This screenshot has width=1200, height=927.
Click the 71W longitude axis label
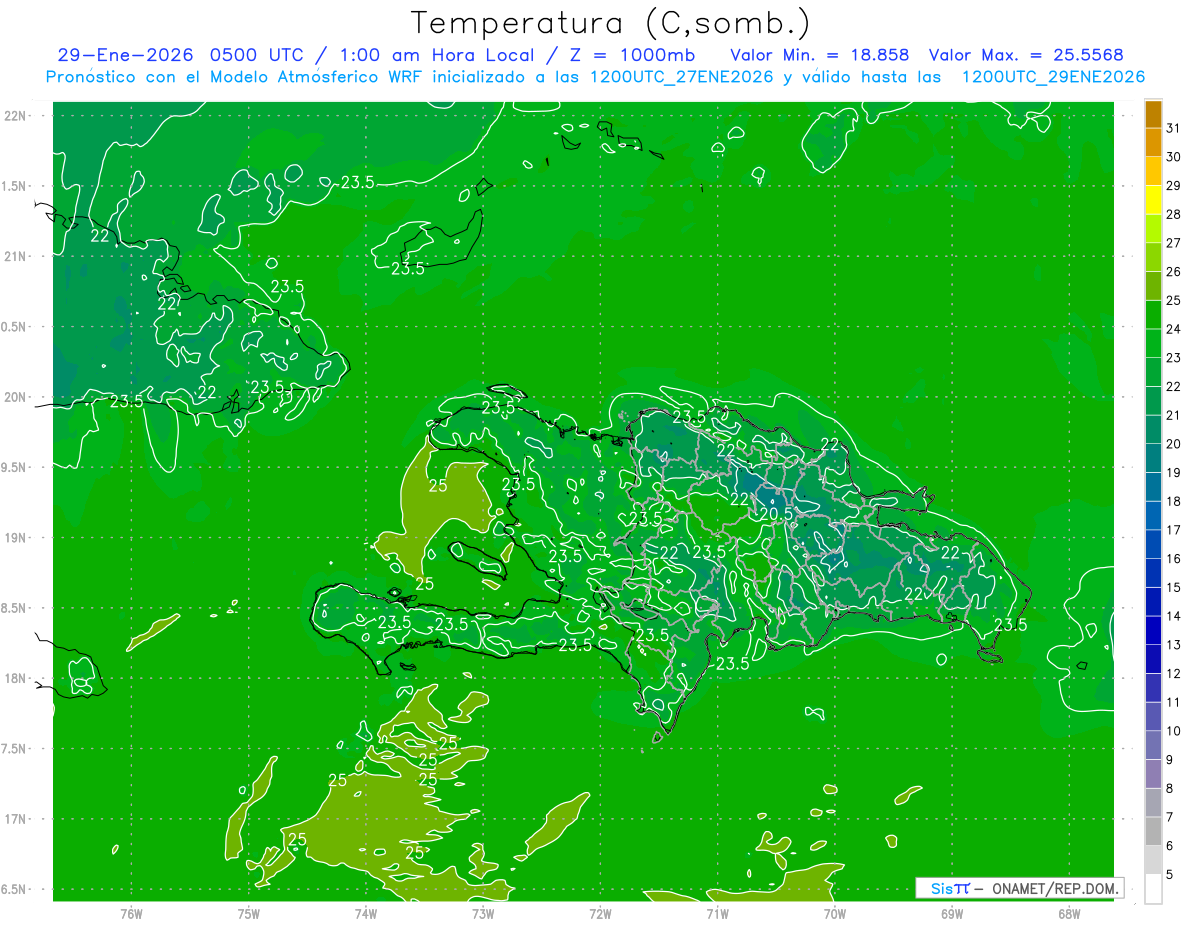[x=717, y=913]
